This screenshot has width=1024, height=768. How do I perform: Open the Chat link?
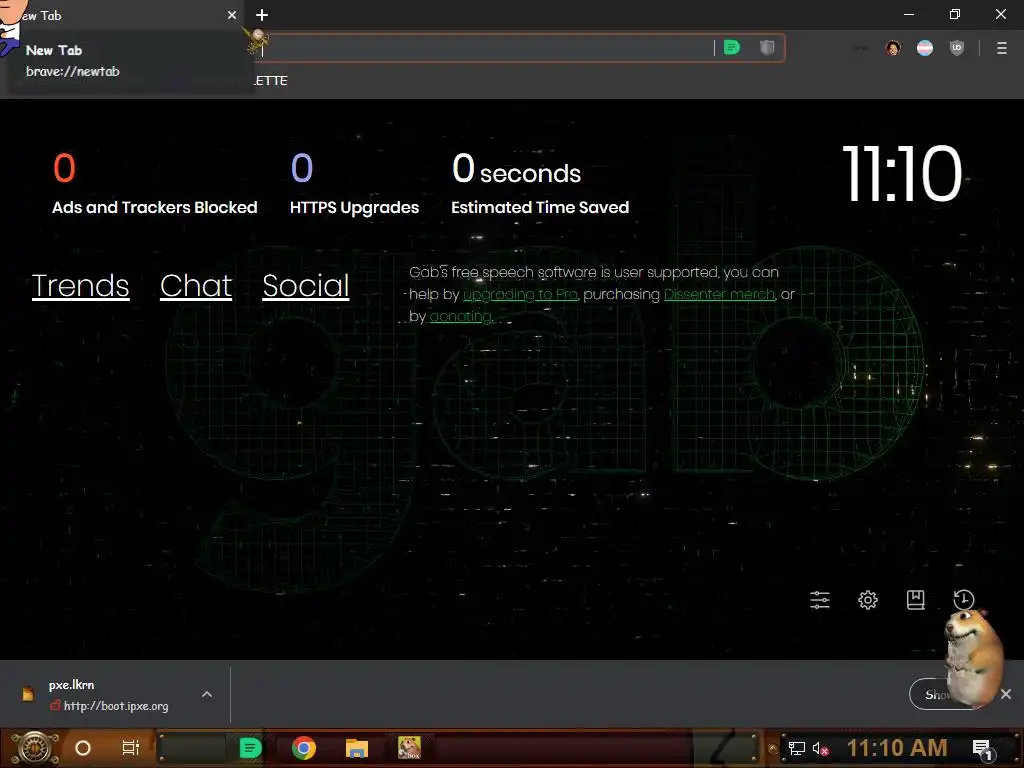pos(196,285)
